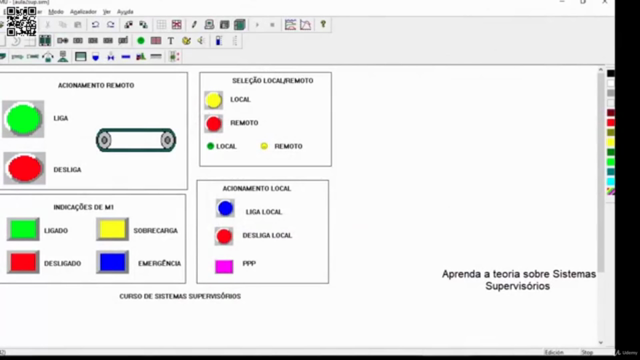Click the small green LOCAL status lamp
Viewport: 640px width, 360px height.
pyautogui.click(x=211, y=146)
